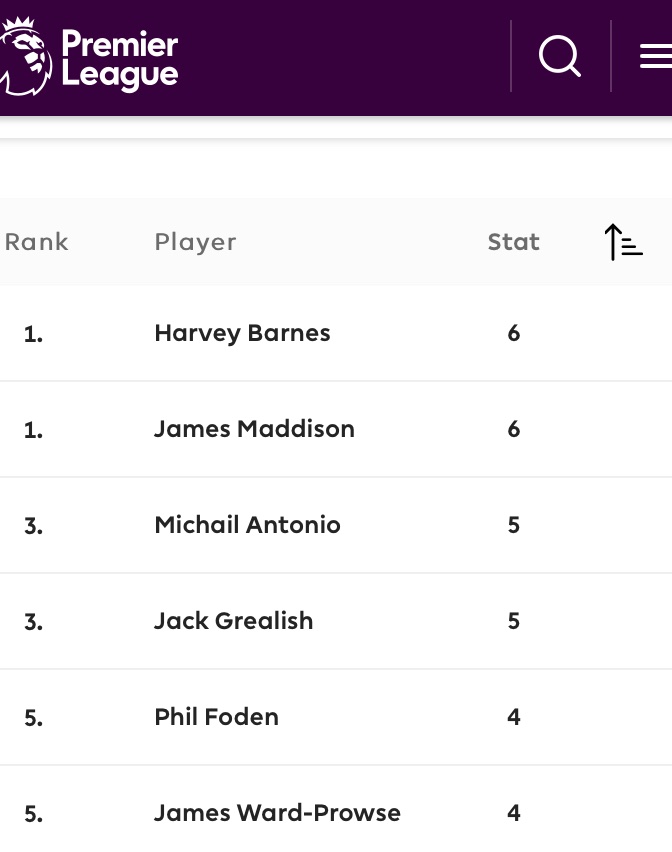Viewport: 672px width, 852px height.
Task: Select the Rank column header
Action: point(36,242)
